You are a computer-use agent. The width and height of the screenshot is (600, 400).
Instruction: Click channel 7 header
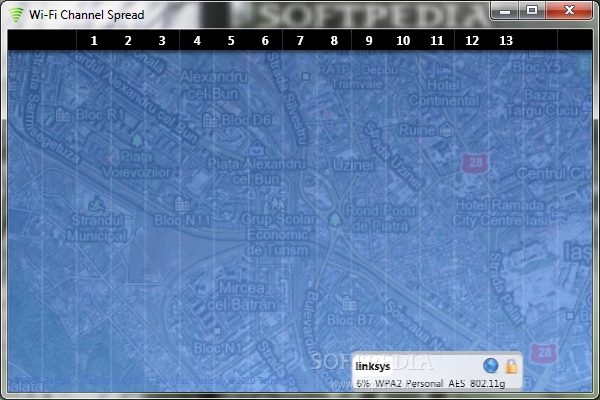tap(300, 41)
